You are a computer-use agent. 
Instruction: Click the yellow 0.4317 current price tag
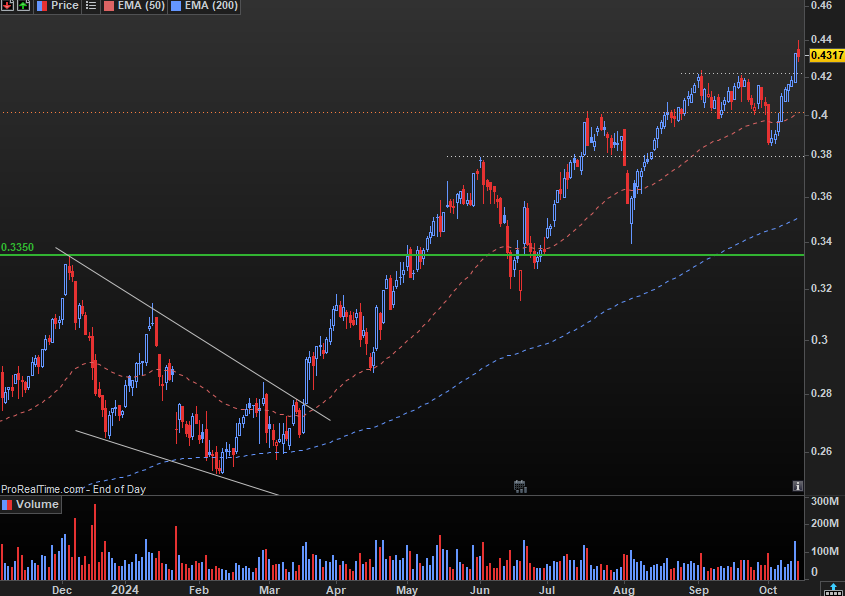[x=827, y=55]
